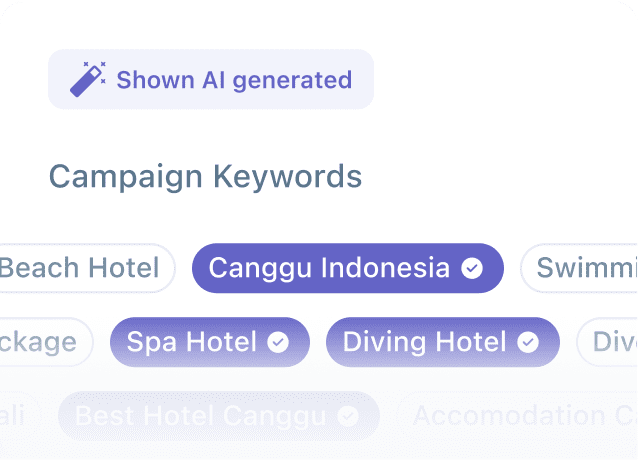The image size is (638, 475).
Task: Enable the partially visible Swimmi keyword chip
Action: pos(585,268)
